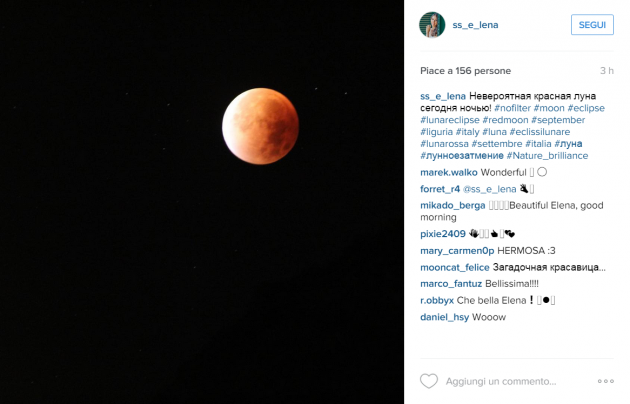Open pixie2409 commenter profile
Viewport: 630px width, 404px height.
443,234
